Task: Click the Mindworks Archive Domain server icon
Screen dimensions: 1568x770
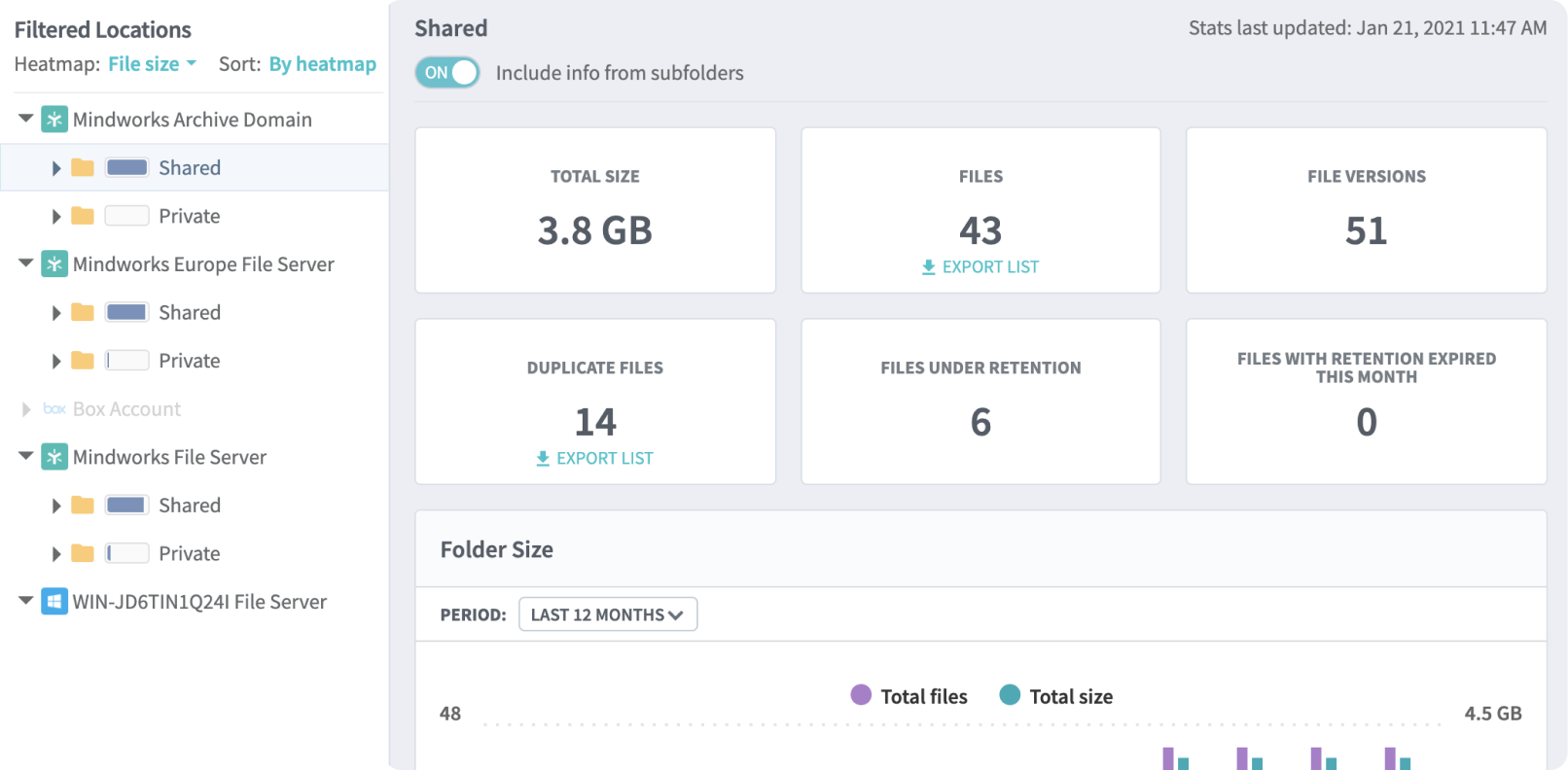Action: [54, 120]
